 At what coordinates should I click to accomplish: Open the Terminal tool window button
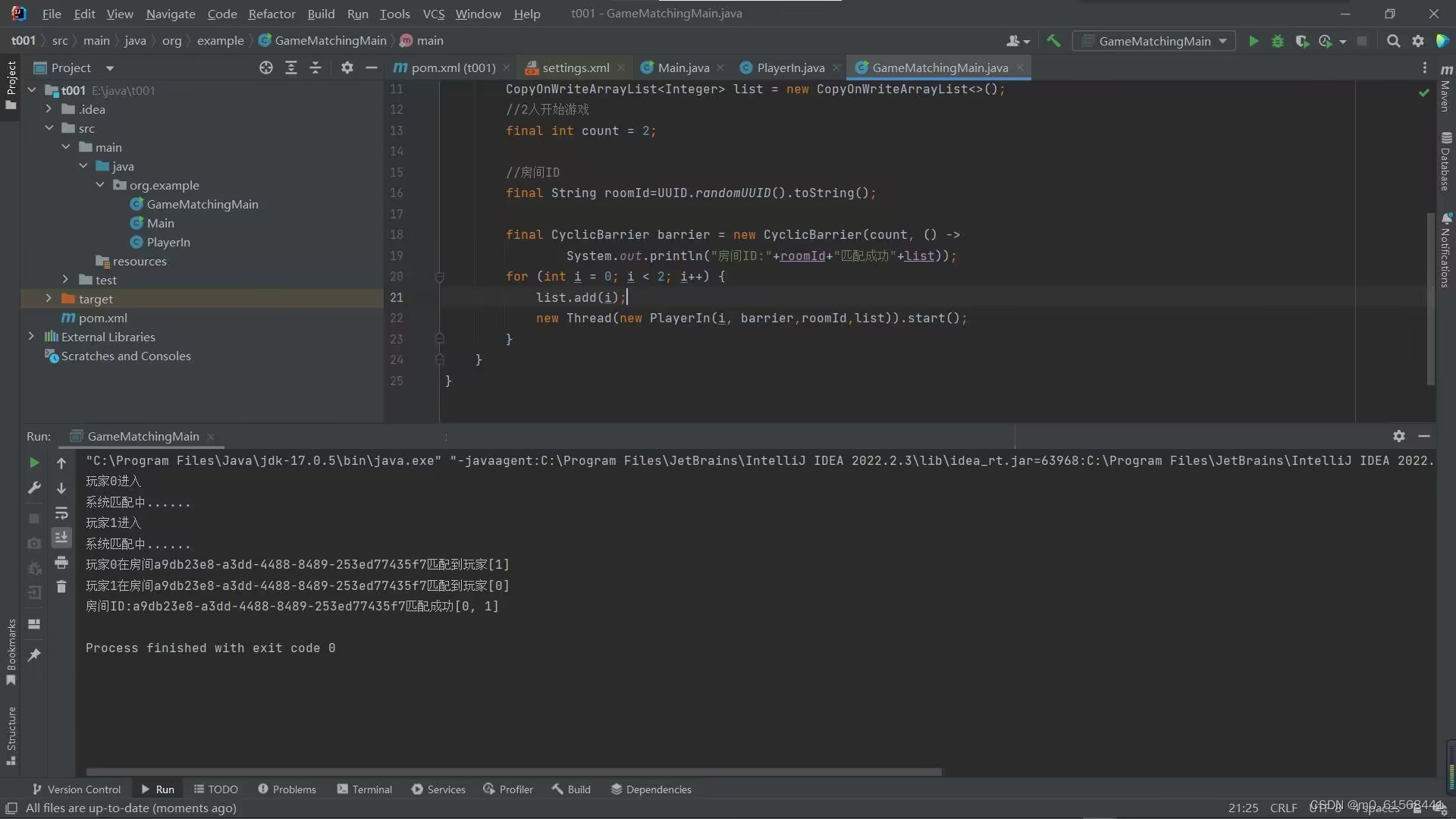(365, 789)
